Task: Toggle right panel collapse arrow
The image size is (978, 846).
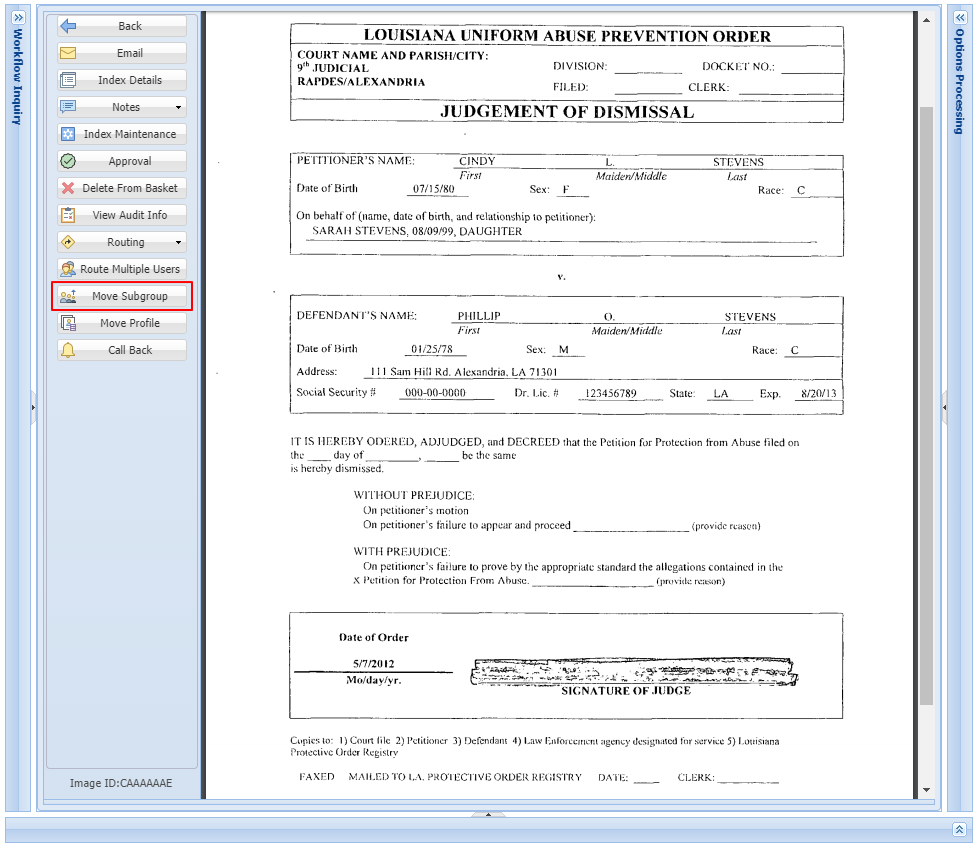Action: [x=944, y=407]
